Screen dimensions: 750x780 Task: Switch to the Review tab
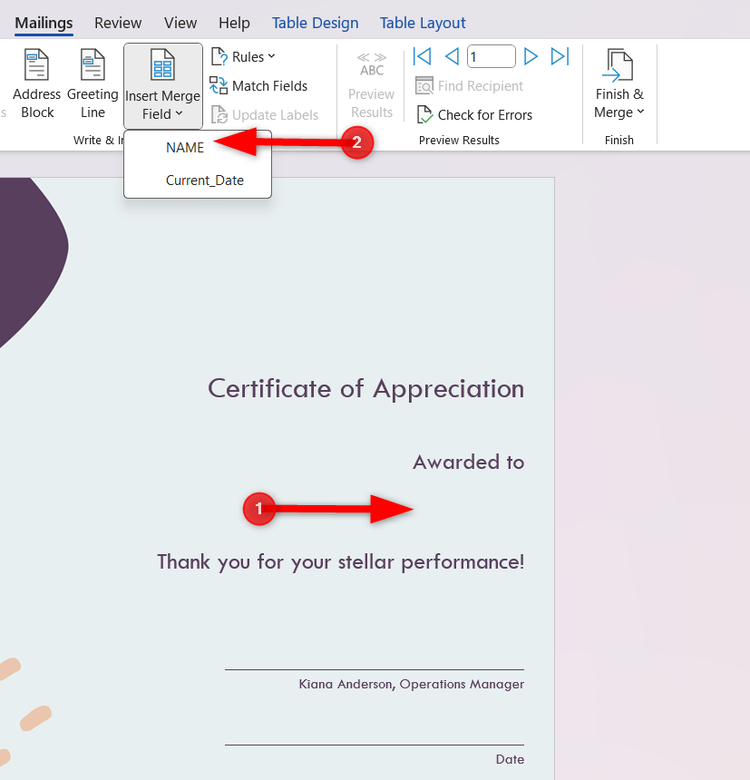click(x=118, y=23)
